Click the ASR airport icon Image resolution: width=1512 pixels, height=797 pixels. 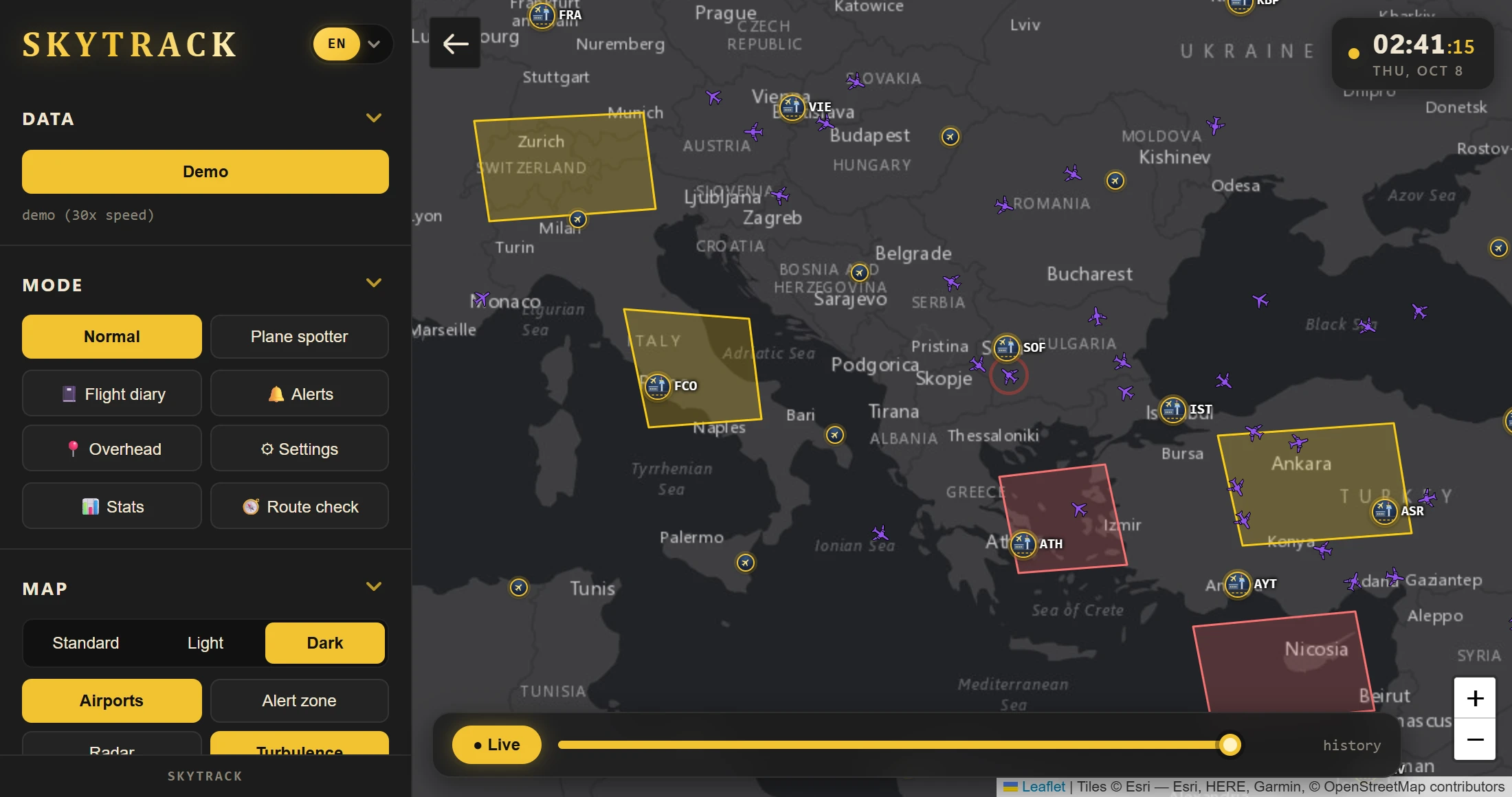click(1384, 510)
